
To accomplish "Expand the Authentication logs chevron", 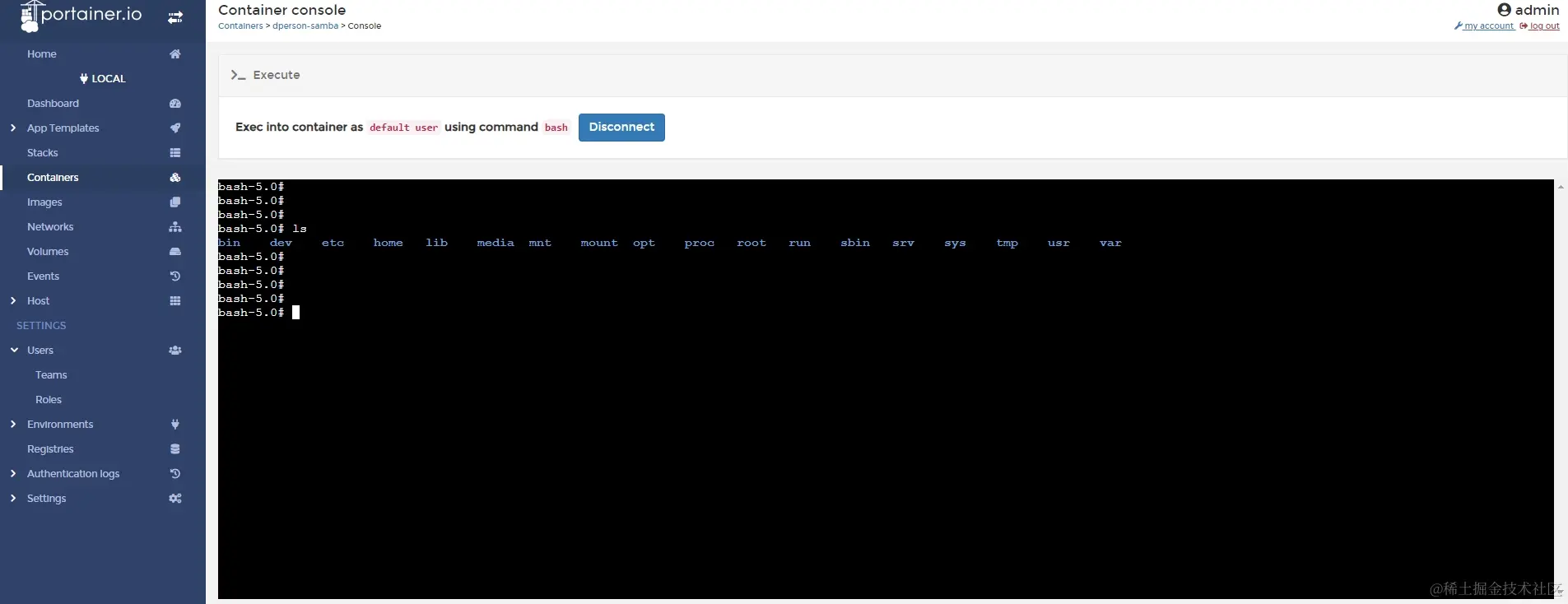I will (x=13, y=474).
